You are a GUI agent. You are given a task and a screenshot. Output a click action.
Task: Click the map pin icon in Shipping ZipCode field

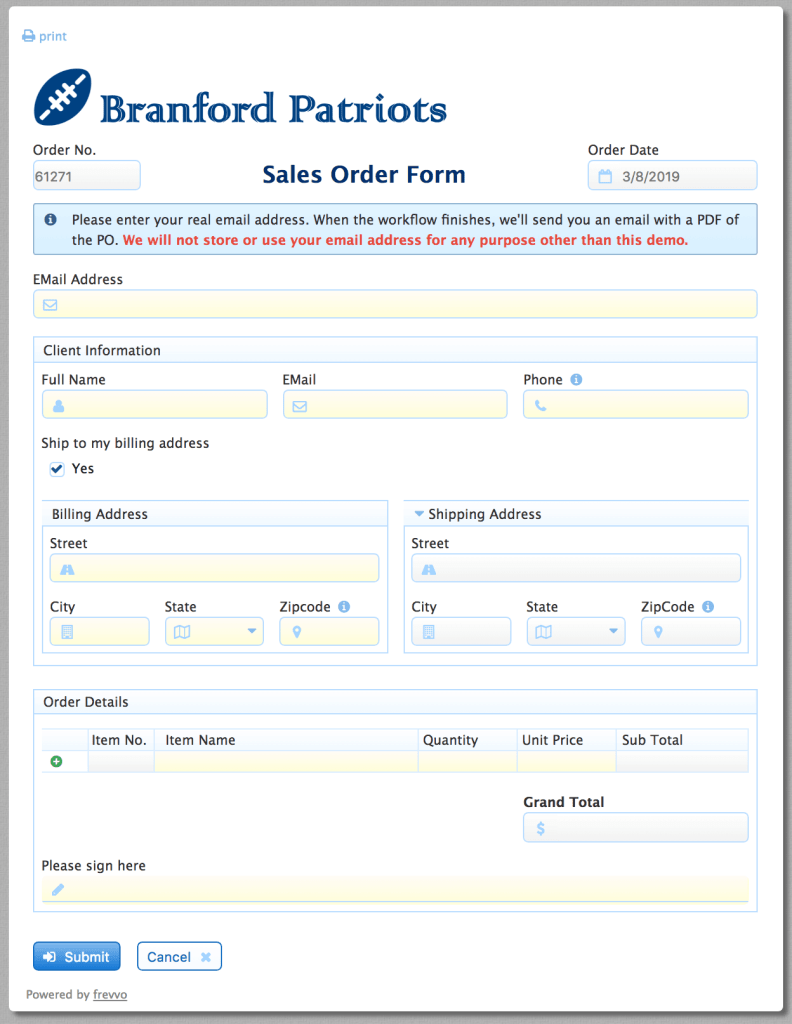pos(658,632)
